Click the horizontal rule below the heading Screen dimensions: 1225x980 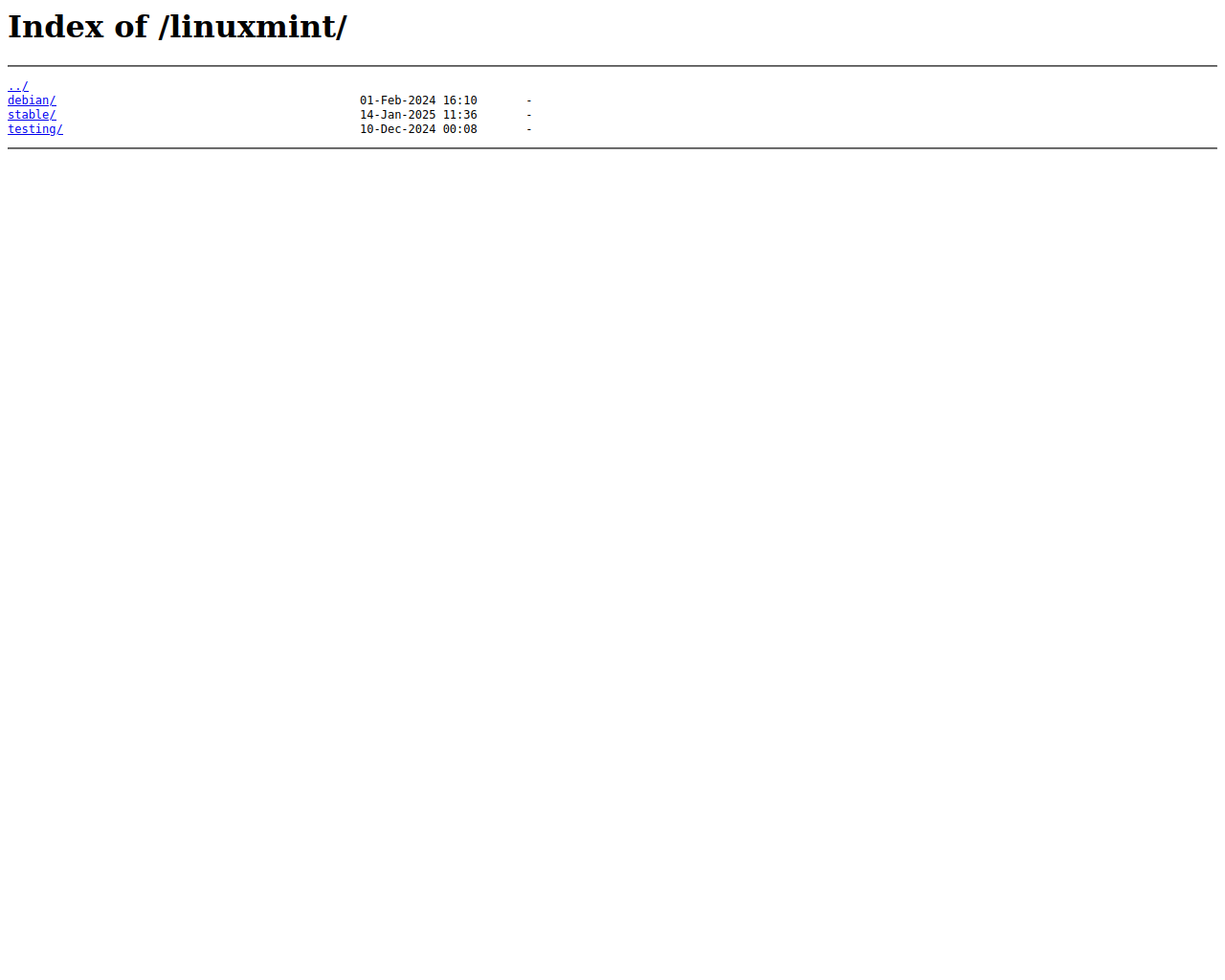612,66
